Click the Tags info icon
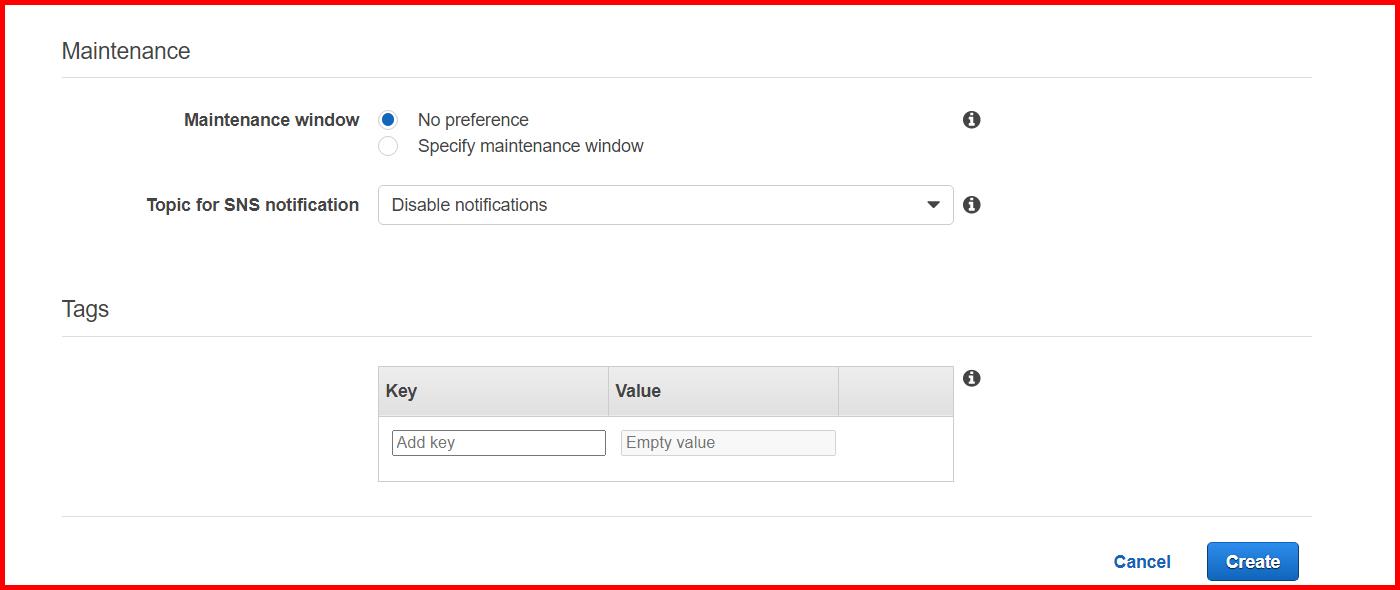The width and height of the screenshot is (1400, 590). (x=969, y=378)
